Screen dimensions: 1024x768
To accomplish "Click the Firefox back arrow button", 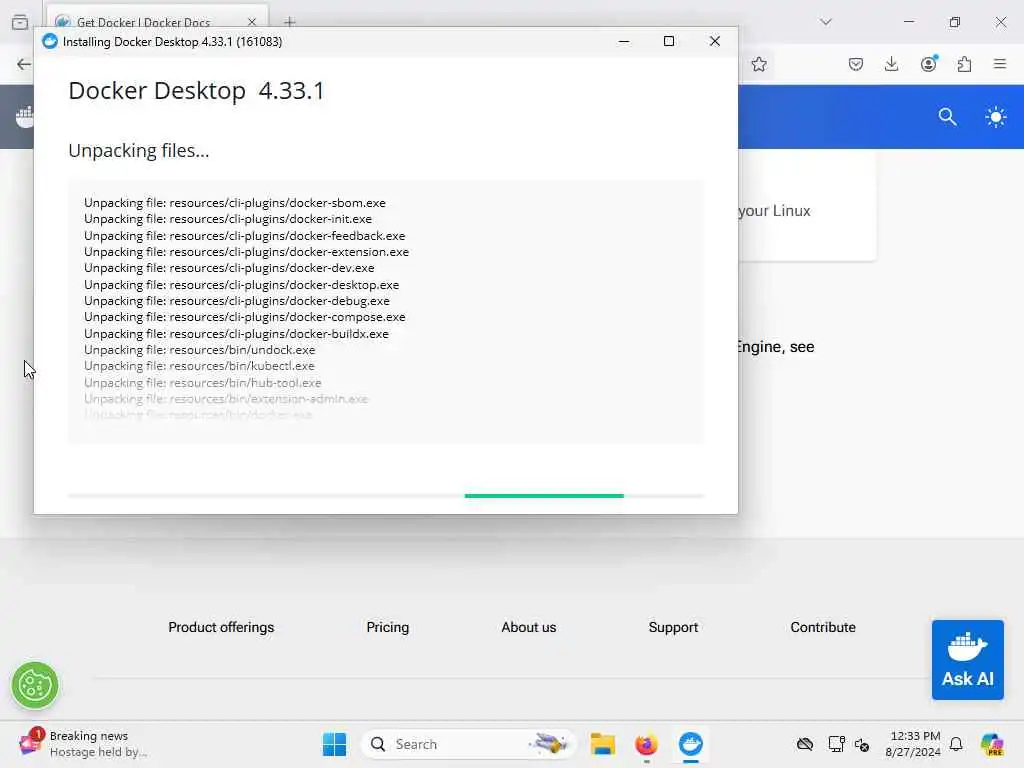I will (x=24, y=64).
